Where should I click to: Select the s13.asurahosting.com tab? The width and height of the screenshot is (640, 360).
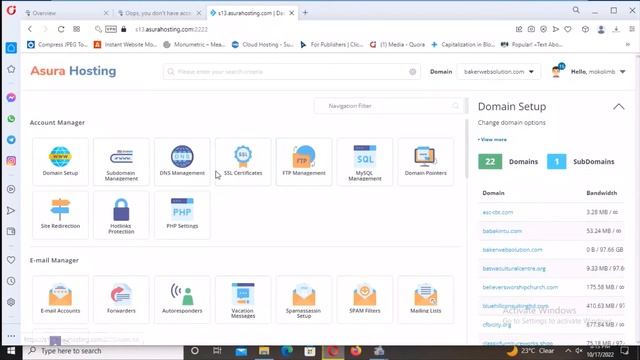tap(252, 13)
